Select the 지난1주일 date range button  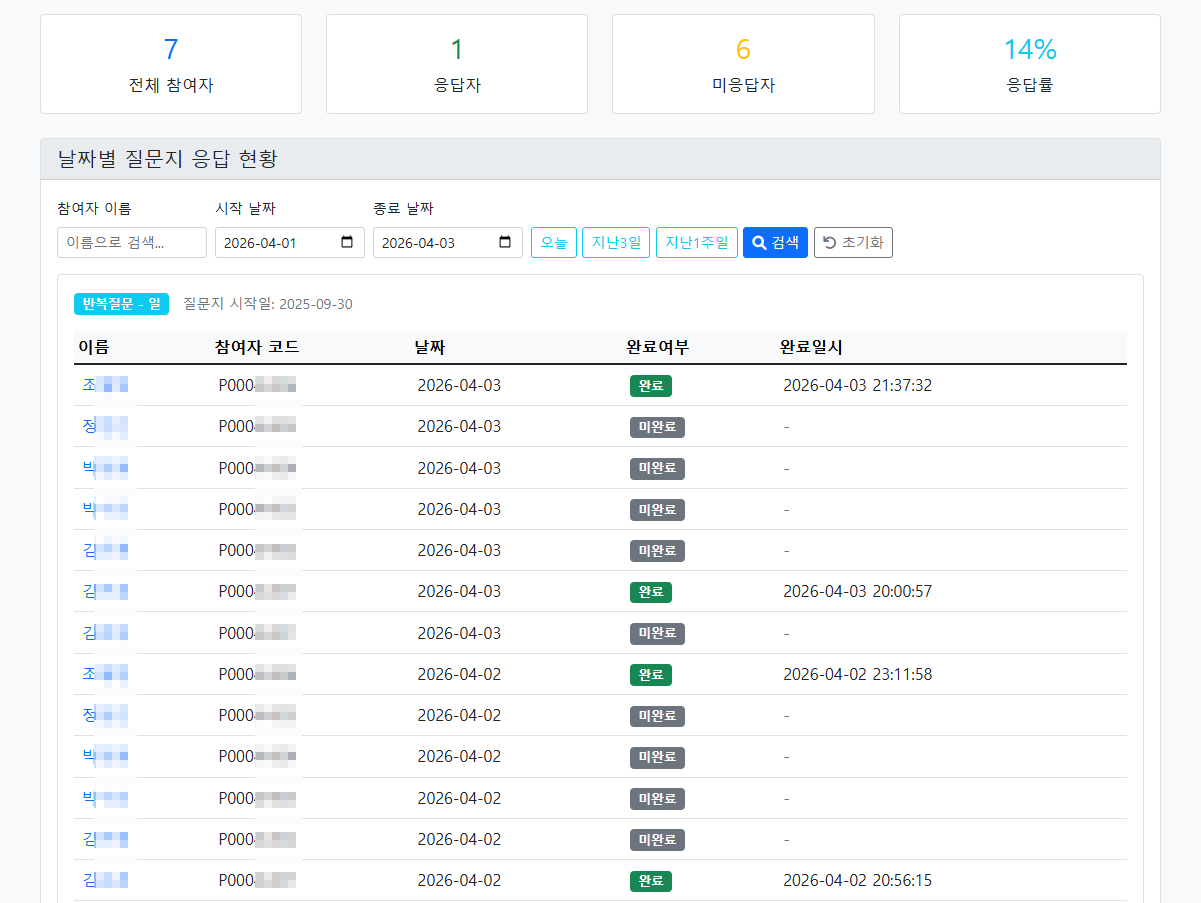click(696, 242)
